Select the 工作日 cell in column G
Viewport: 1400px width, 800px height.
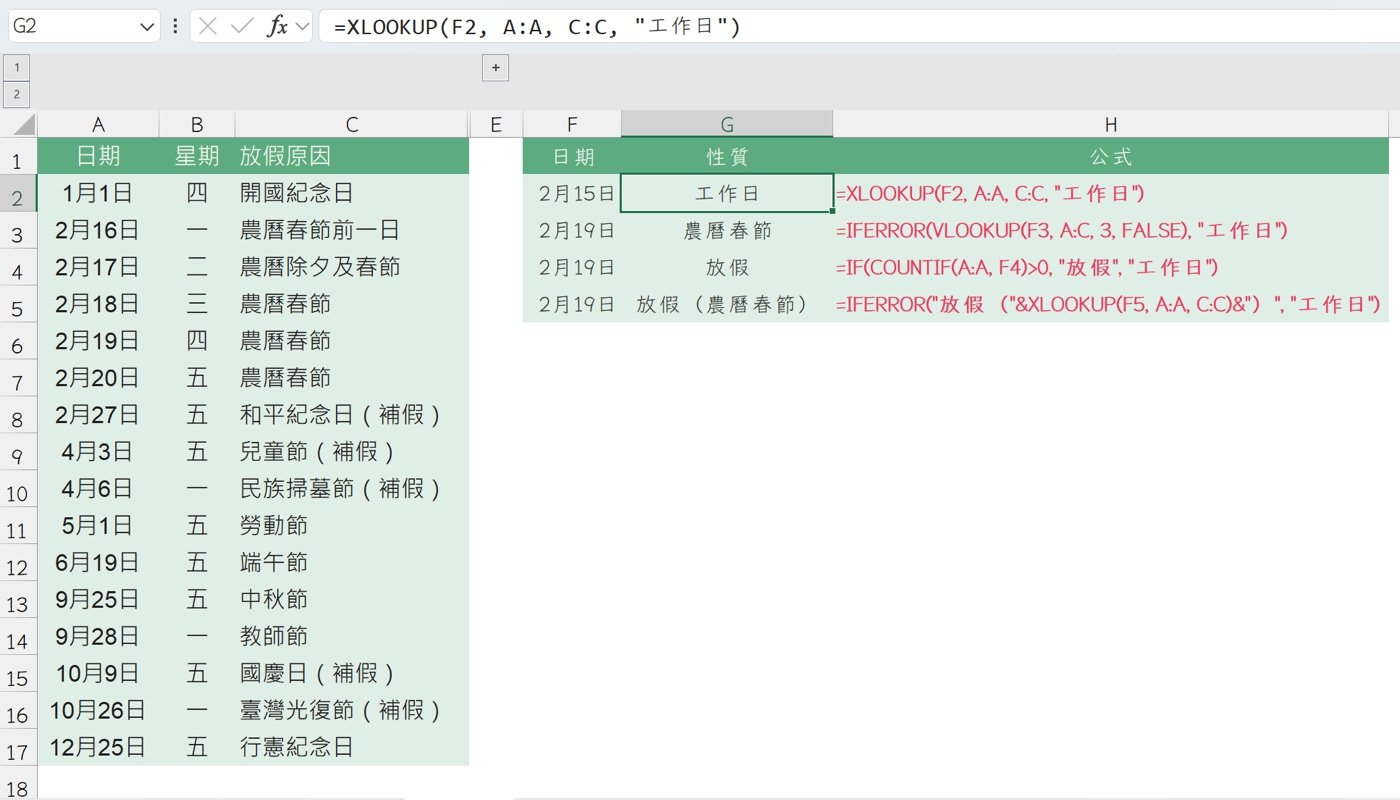tap(727, 192)
